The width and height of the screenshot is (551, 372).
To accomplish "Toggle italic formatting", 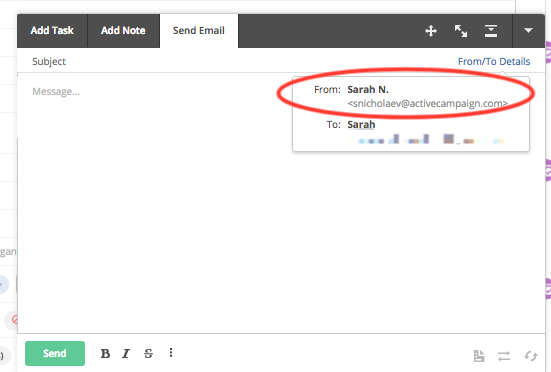I will tap(126, 354).
